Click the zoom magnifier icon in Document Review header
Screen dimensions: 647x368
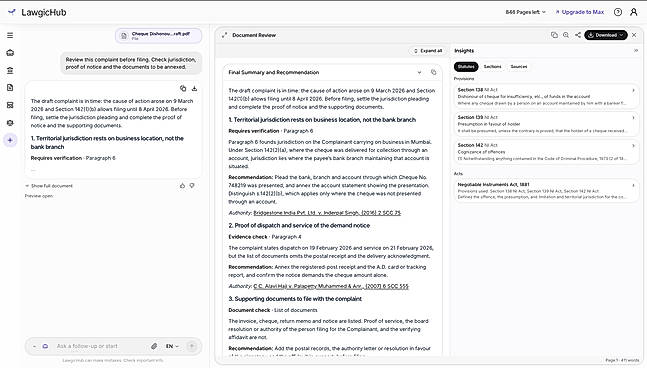tap(566, 35)
